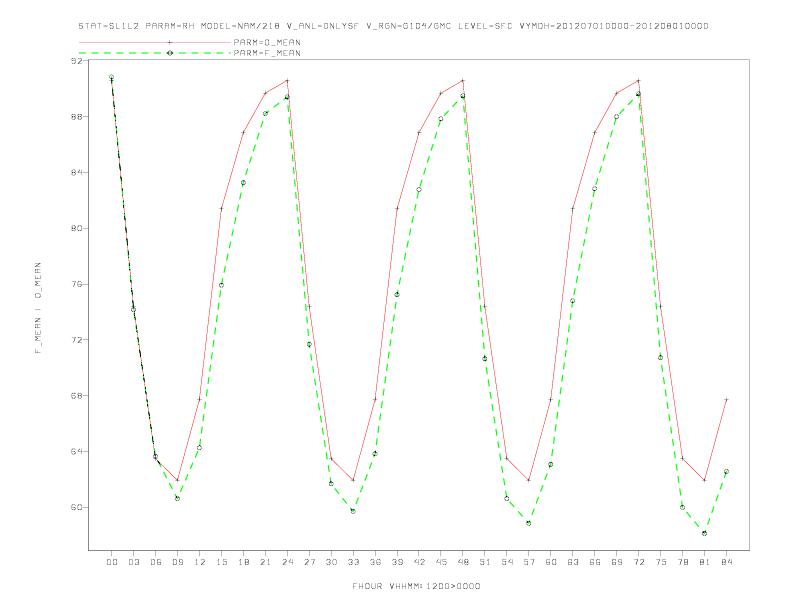Image resolution: width=792 pixels, height=612 pixels.
Task: Click the green F_MEAN circle marker above hour 81
Action: point(704,533)
